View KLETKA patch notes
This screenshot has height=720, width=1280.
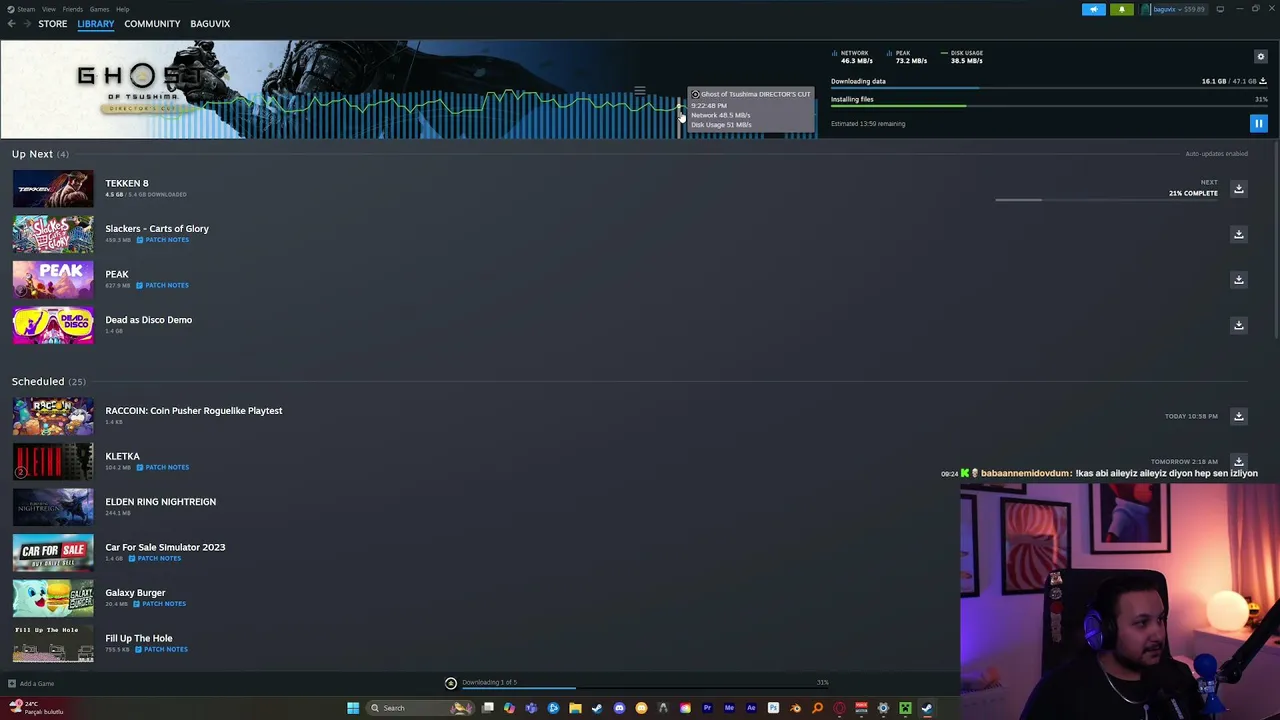tap(163, 467)
